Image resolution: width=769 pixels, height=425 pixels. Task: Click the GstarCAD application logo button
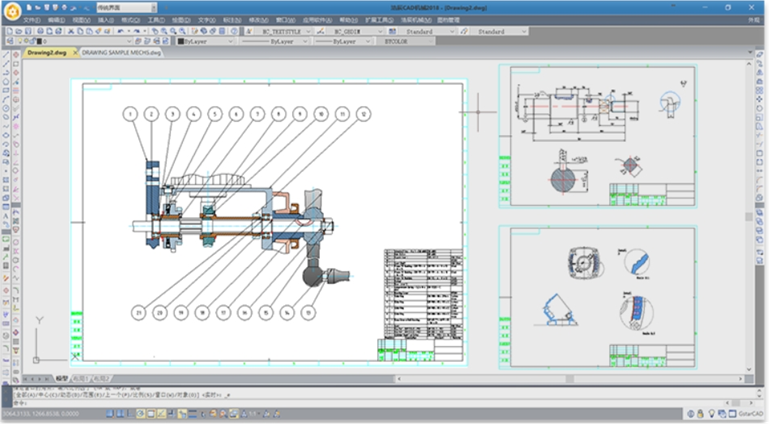[13, 11]
